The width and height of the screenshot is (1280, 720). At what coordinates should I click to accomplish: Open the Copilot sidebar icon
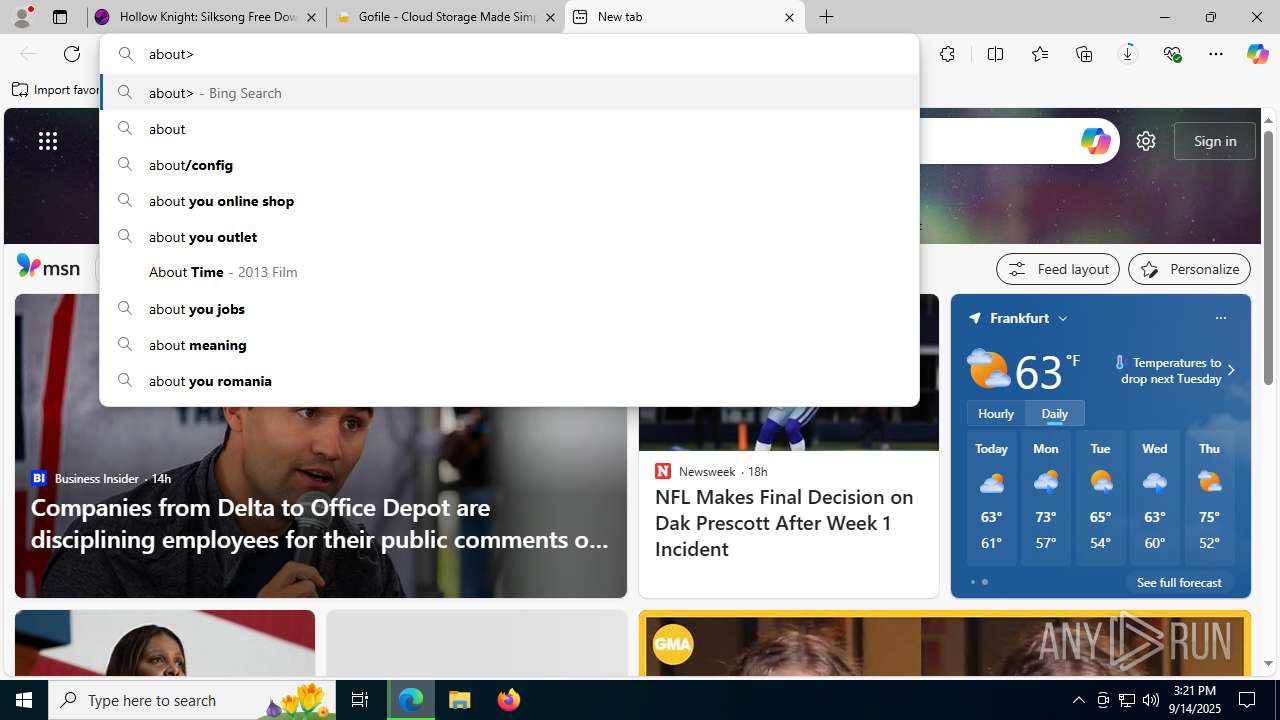(1257, 54)
